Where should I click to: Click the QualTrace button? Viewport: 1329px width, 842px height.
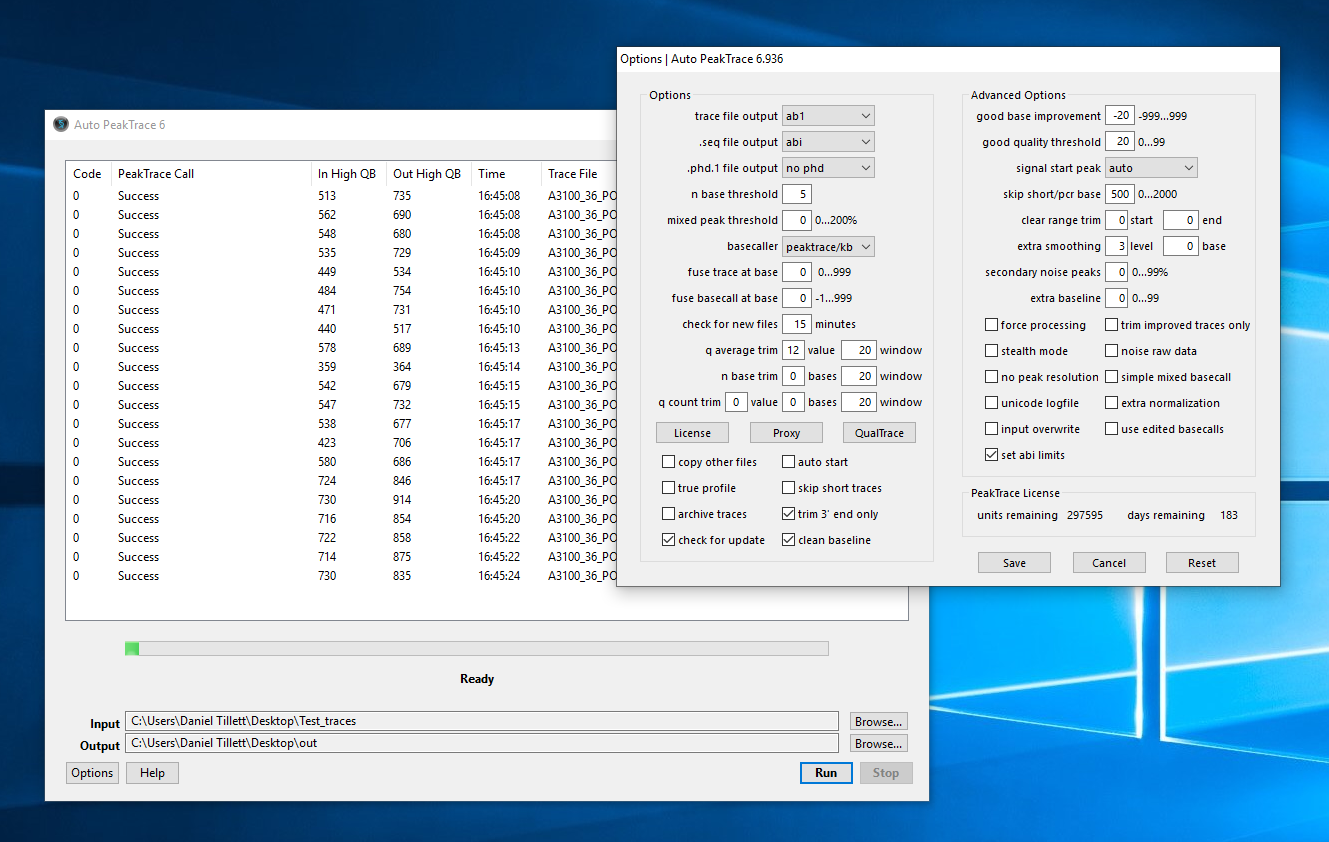[879, 433]
